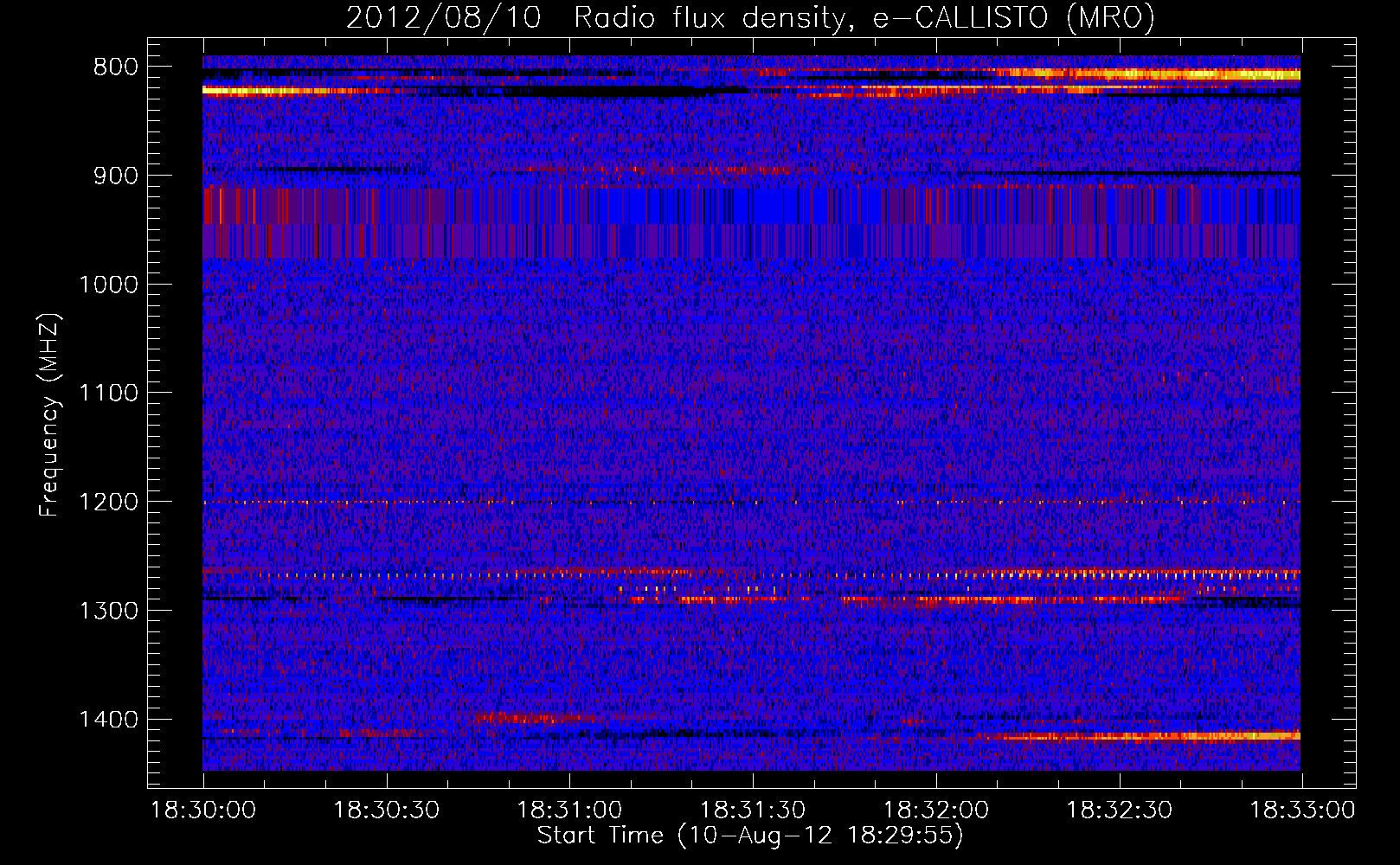Click the 1200 frequency tick label
Image resolution: width=1400 pixels, height=865 pixels.
coord(109,503)
